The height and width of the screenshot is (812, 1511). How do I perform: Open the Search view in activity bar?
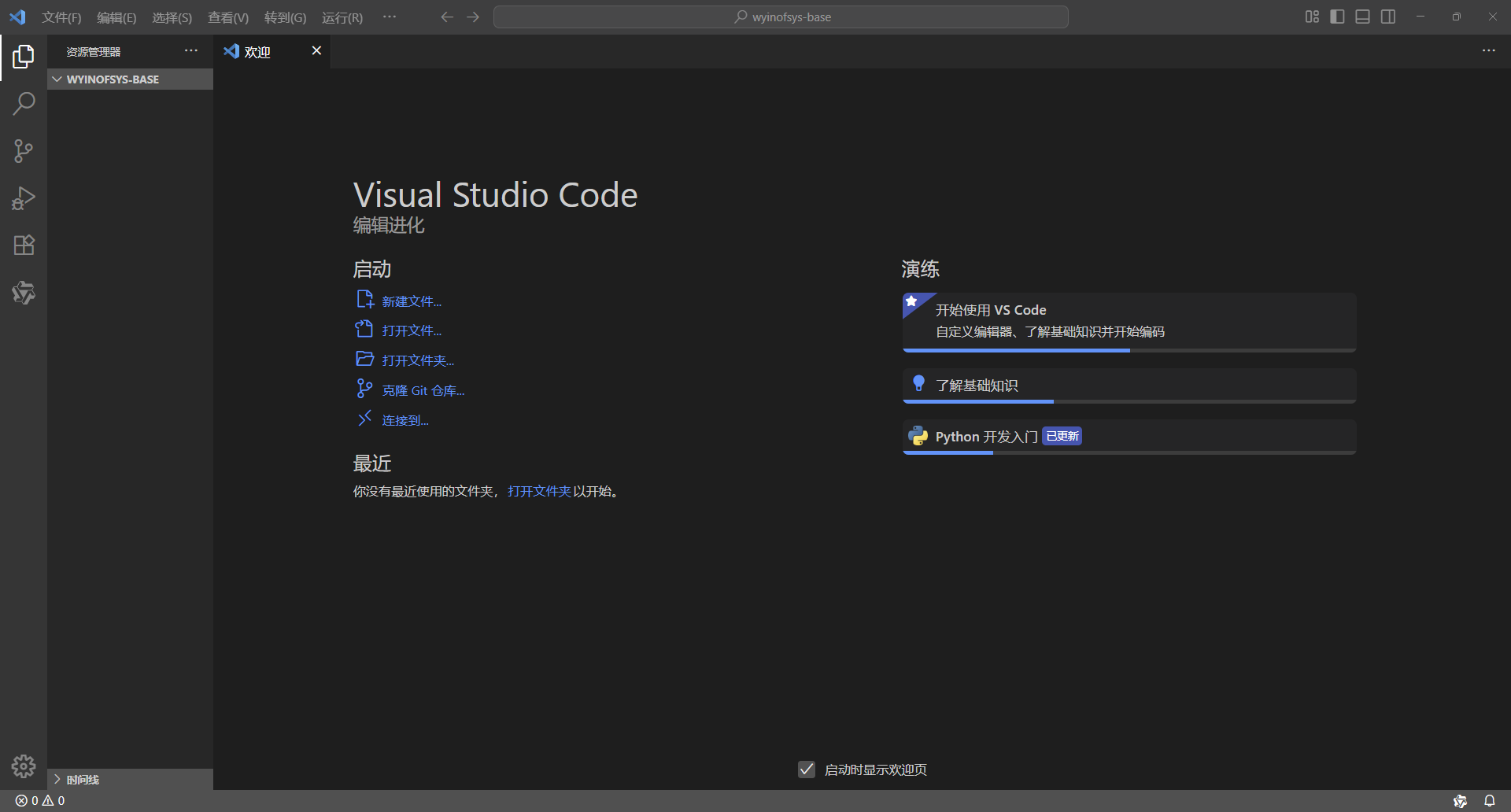click(24, 104)
